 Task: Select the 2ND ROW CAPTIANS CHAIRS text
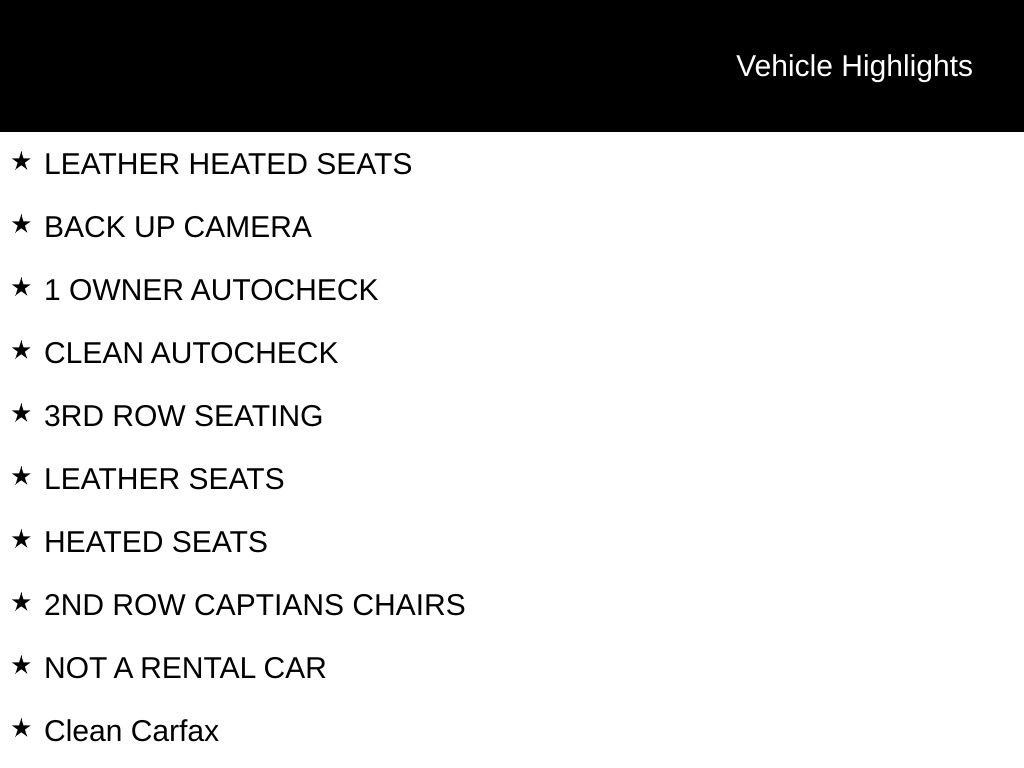click(255, 605)
